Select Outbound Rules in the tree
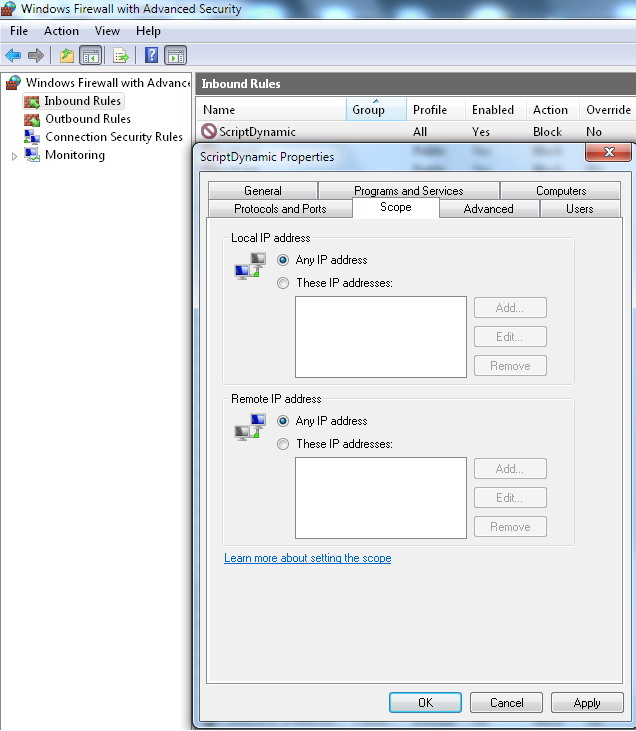This screenshot has height=731, width=636. point(87,119)
